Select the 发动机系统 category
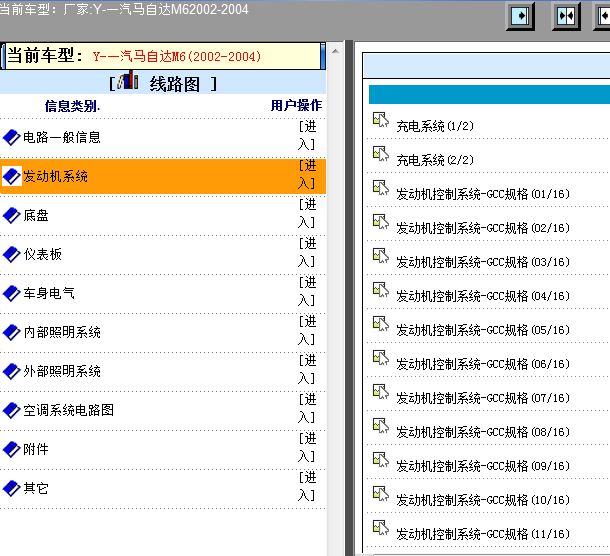610x556 pixels. pyautogui.click(x=55, y=176)
